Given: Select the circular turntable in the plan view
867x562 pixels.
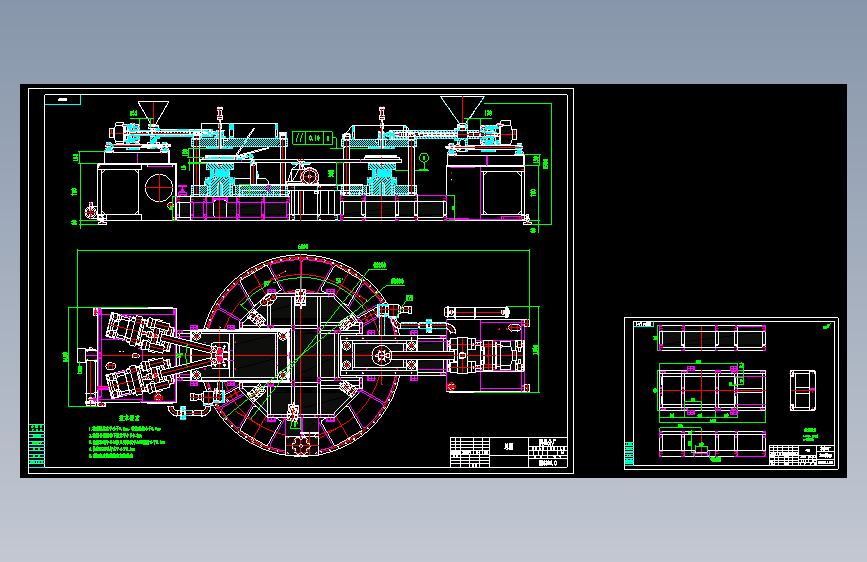Looking at the screenshot, I should coord(301,355).
